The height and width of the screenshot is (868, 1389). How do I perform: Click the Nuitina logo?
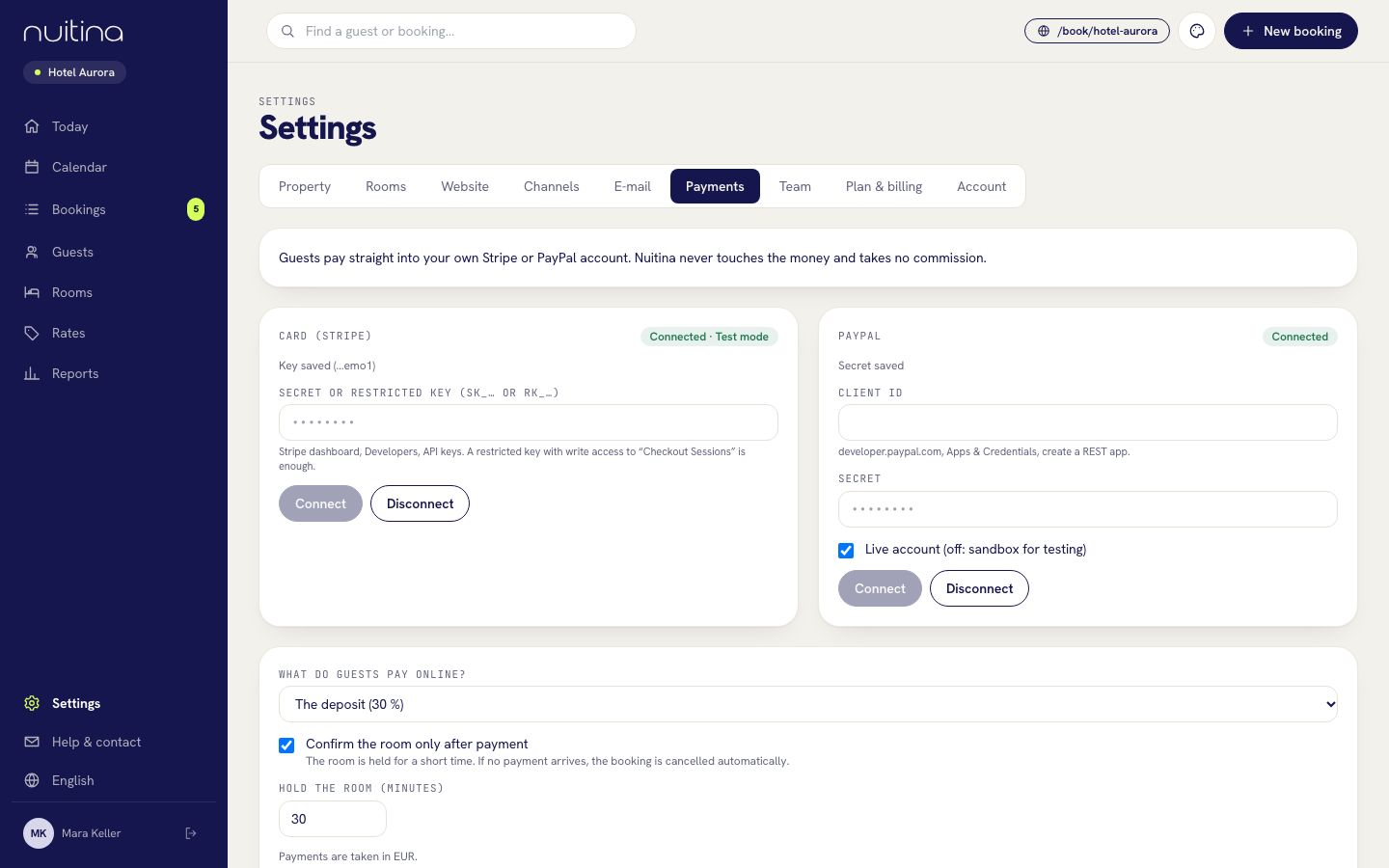click(x=73, y=32)
